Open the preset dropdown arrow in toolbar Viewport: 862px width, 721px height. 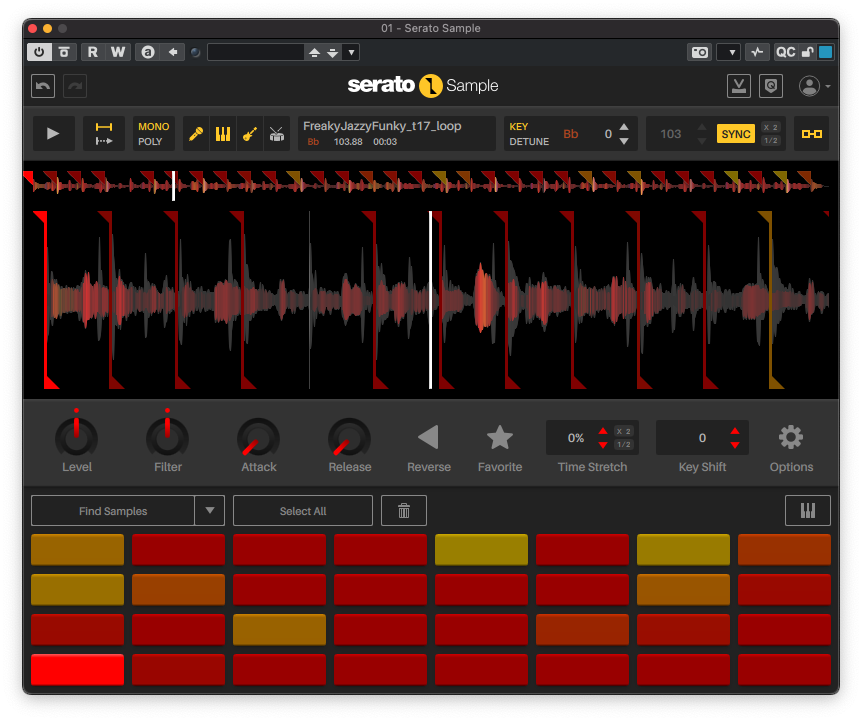[x=351, y=52]
